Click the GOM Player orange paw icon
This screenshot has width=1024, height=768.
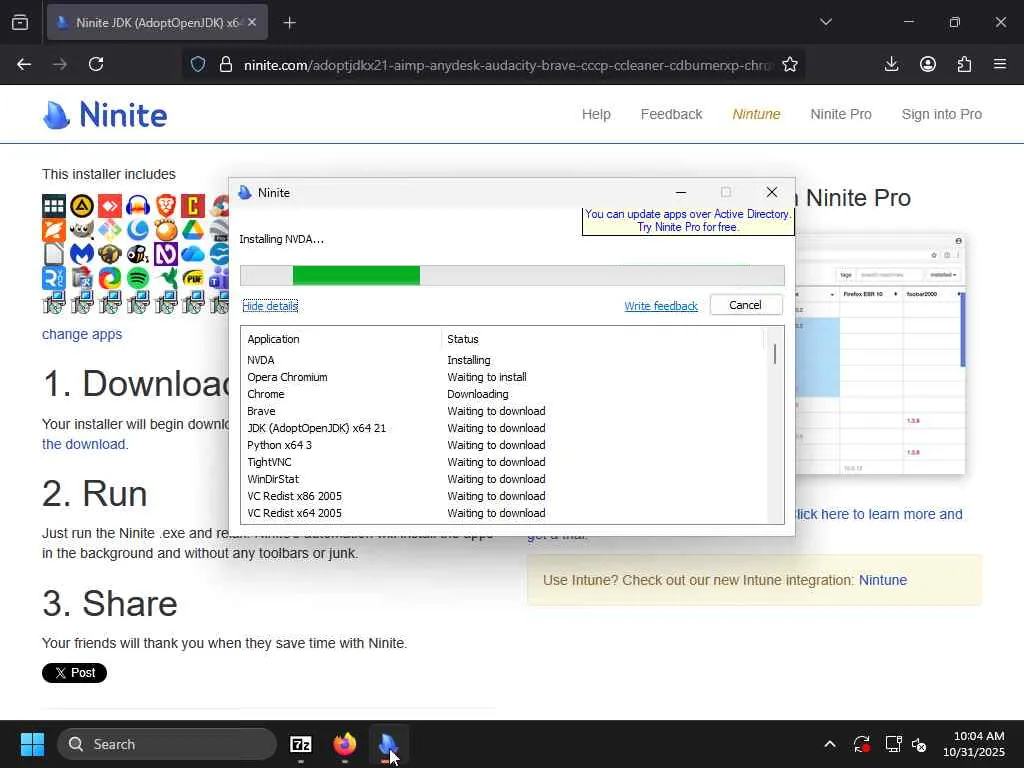click(x=166, y=231)
